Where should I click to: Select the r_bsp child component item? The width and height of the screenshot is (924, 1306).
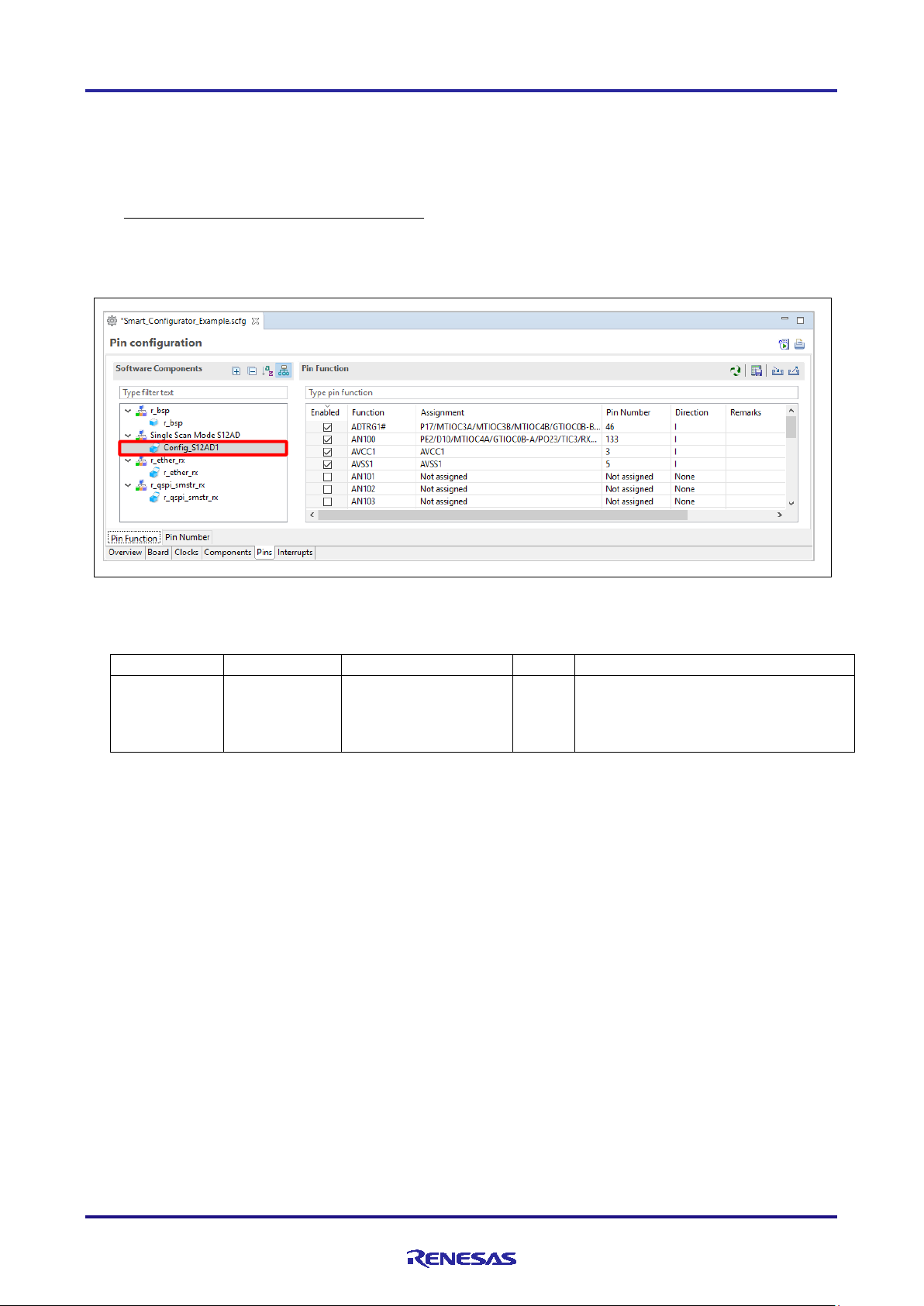click(x=172, y=423)
